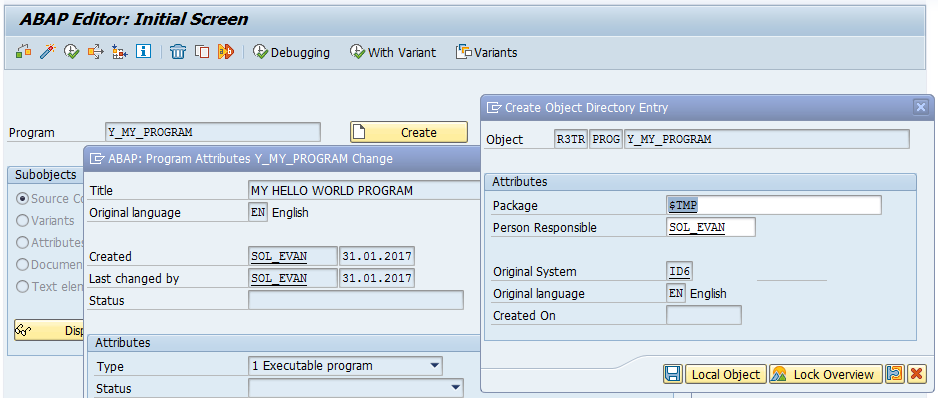The width and height of the screenshot is (938, 398).
Task: Click the Display button with glasses icon
Action: [x=49, y=330]
